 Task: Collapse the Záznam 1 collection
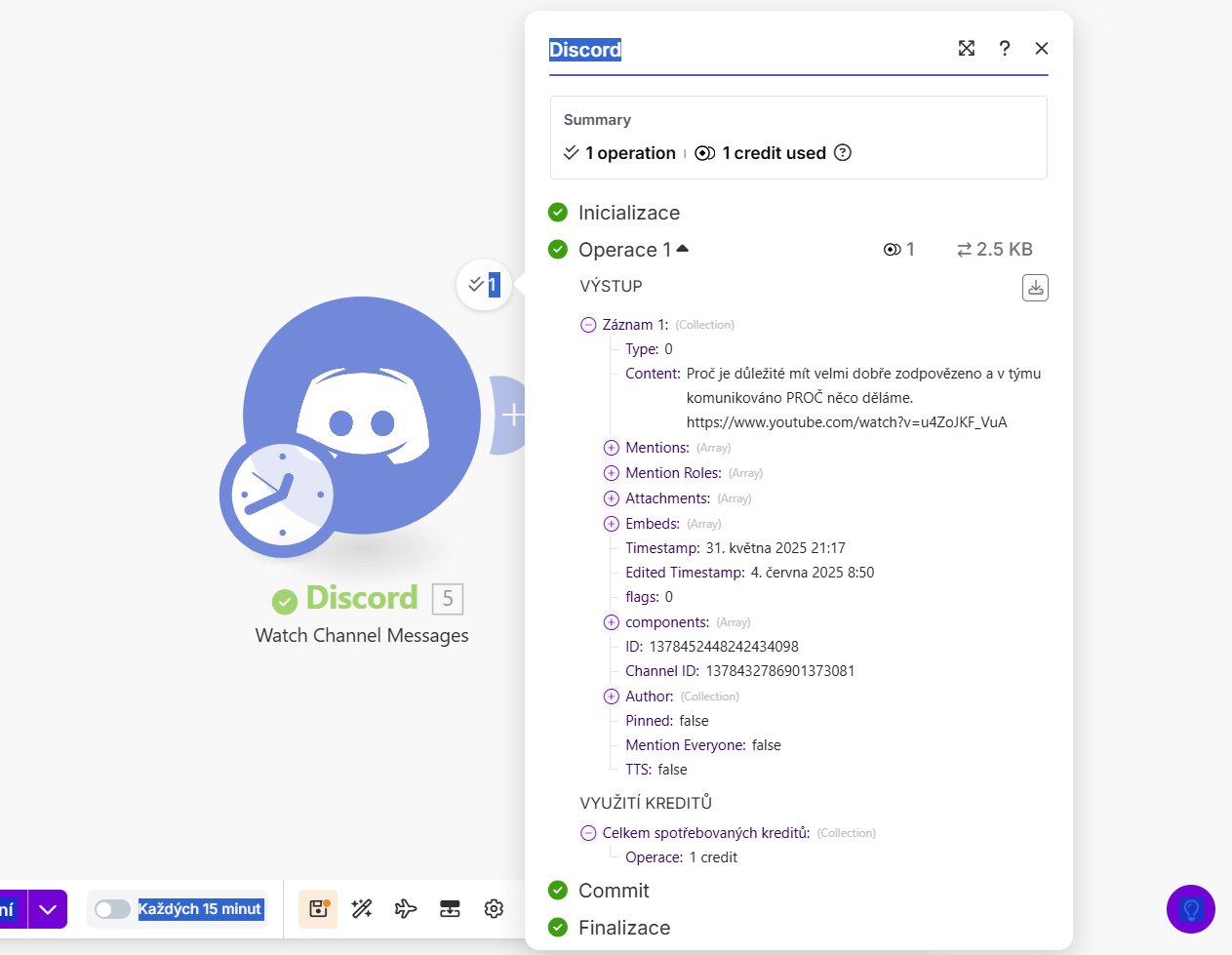tap(588, 325)
